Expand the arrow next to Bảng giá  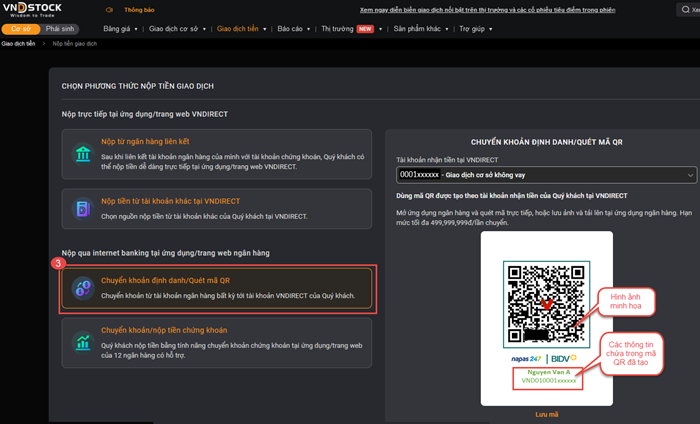(136, 29)
